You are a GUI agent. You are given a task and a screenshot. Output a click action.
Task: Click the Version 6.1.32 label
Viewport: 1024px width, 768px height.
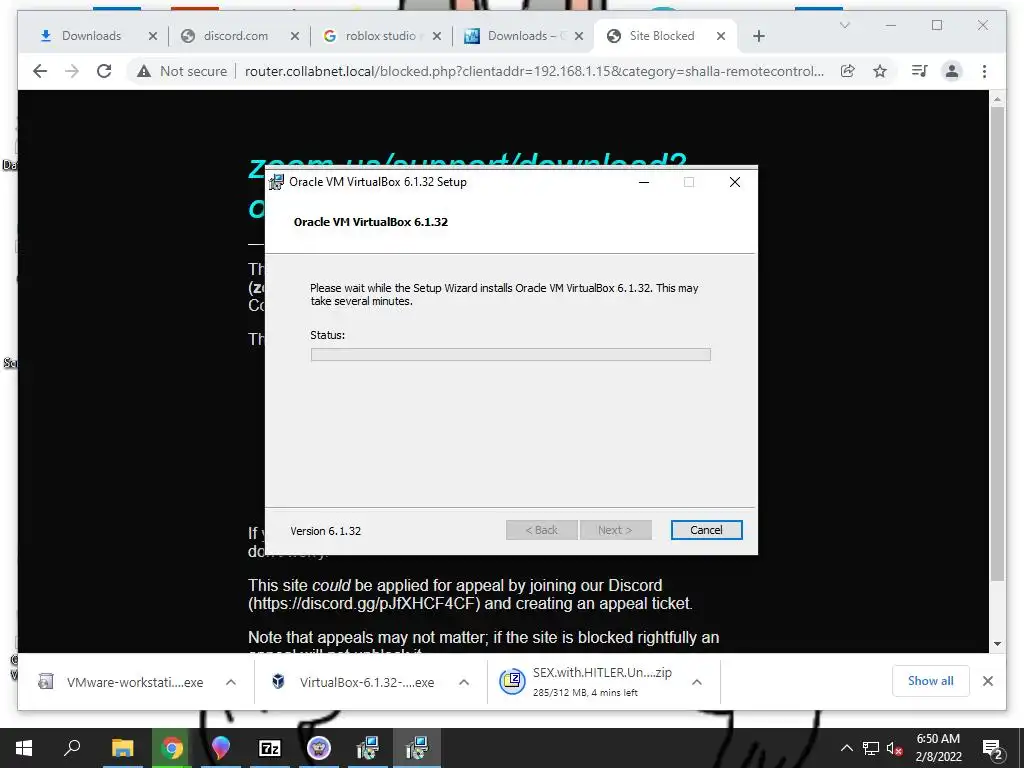pos(325,531)
